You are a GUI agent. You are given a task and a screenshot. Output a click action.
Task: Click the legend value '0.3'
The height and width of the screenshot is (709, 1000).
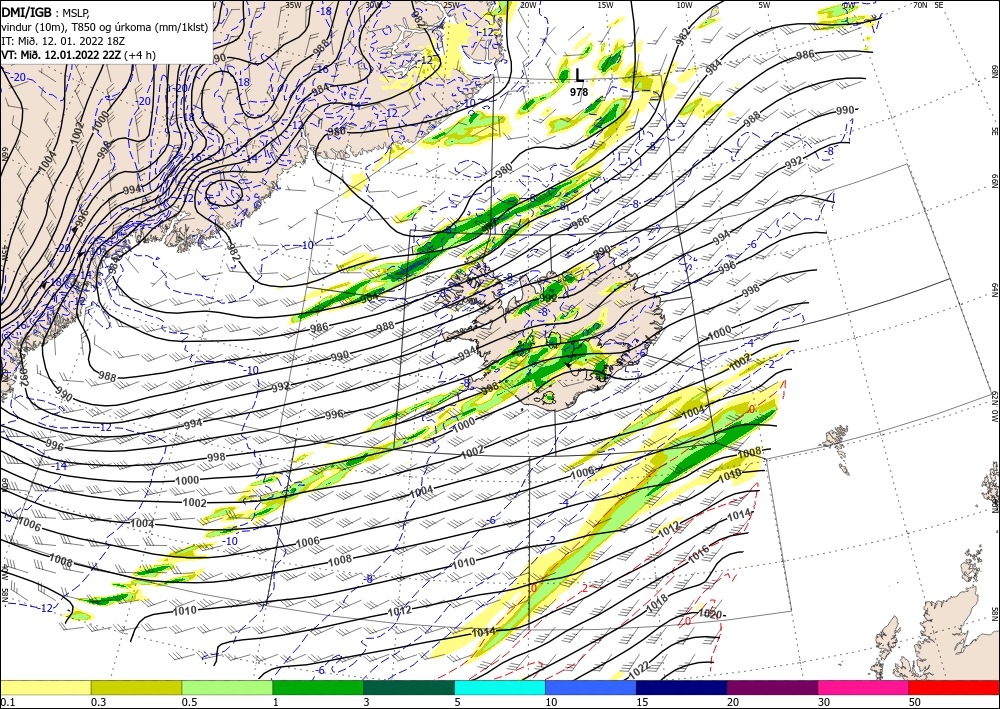coord(98,701)
